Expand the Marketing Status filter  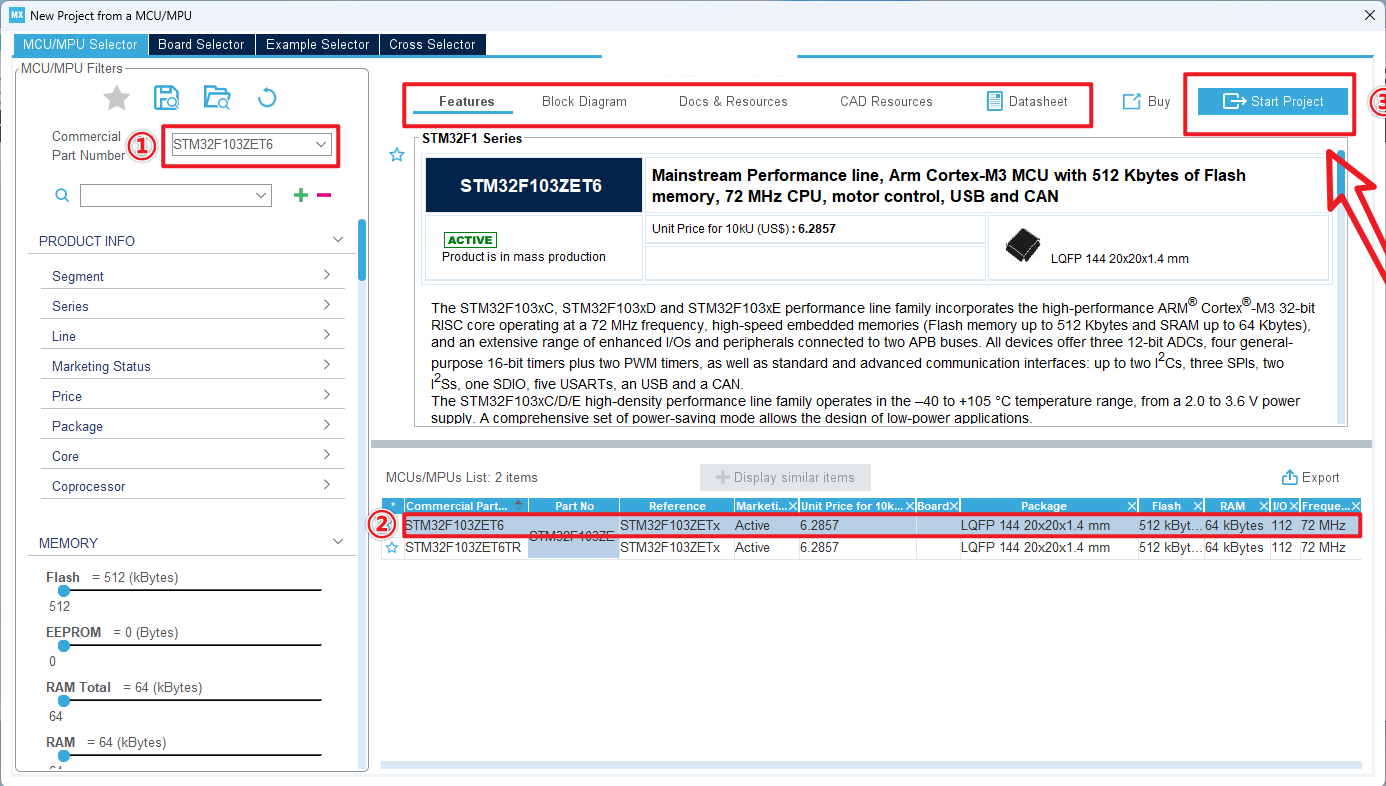[x=327, y=365]
